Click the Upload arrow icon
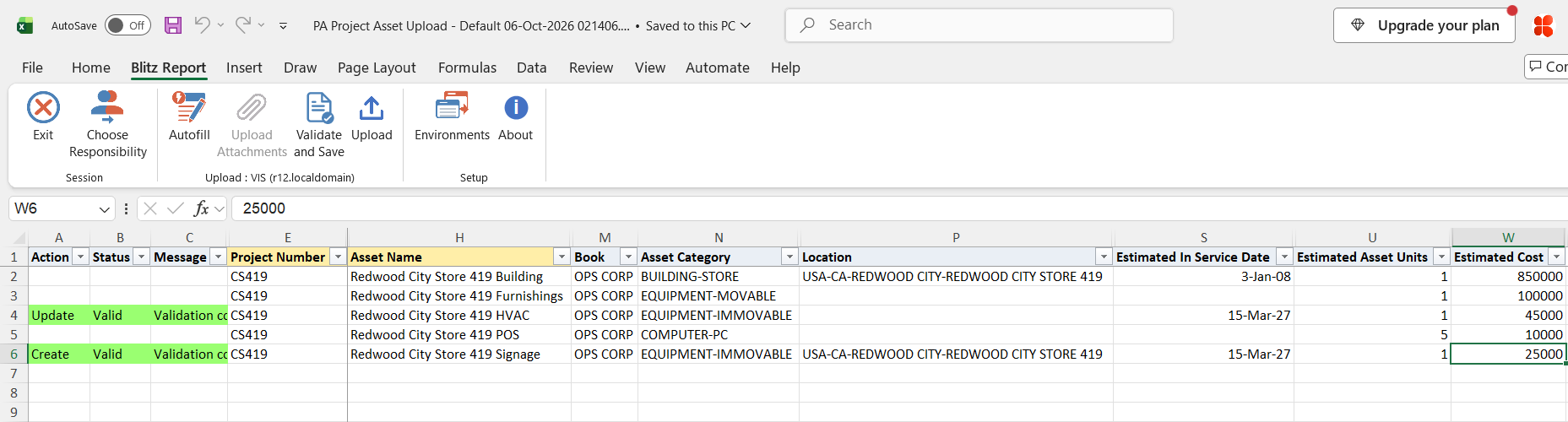This screenshot has height=422, width=1568. (x=372, y=108)
